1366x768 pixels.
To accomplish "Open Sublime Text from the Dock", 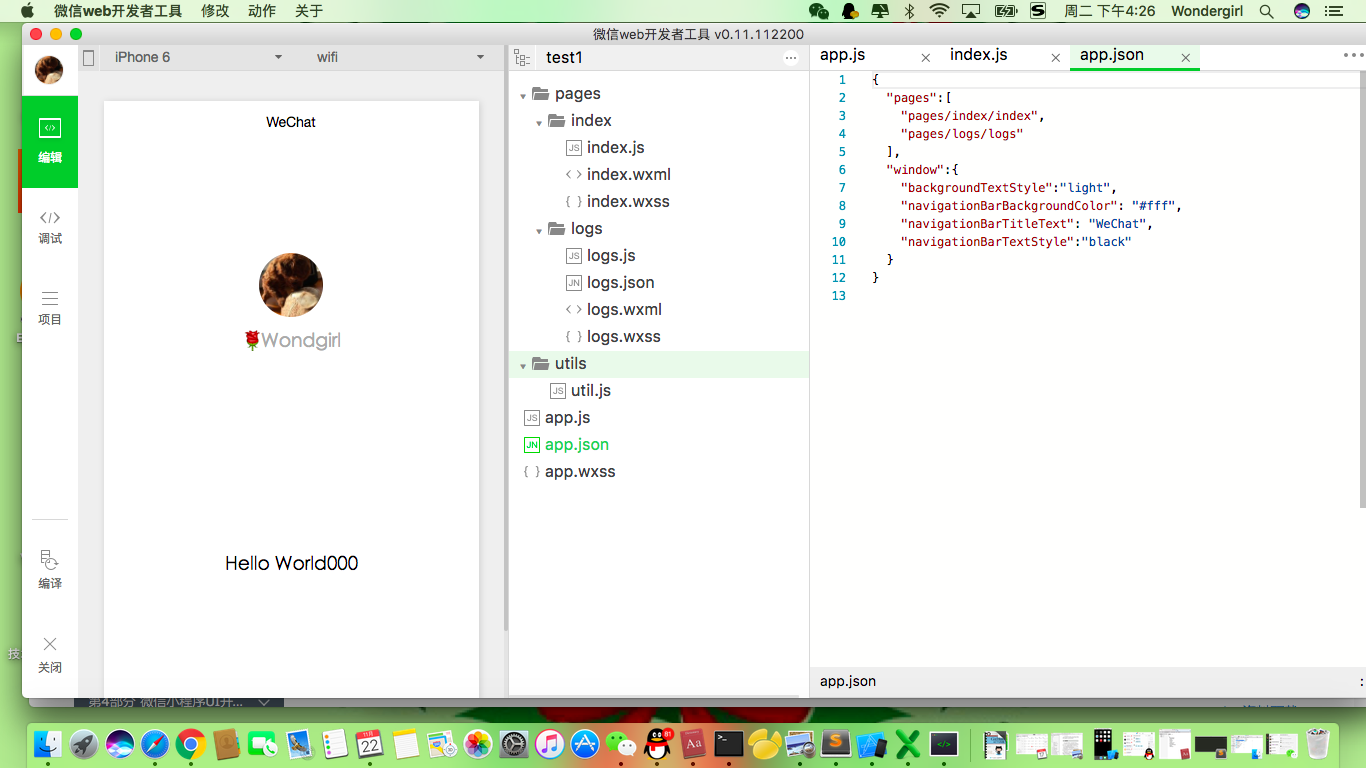I will click(x=836, y=744).
